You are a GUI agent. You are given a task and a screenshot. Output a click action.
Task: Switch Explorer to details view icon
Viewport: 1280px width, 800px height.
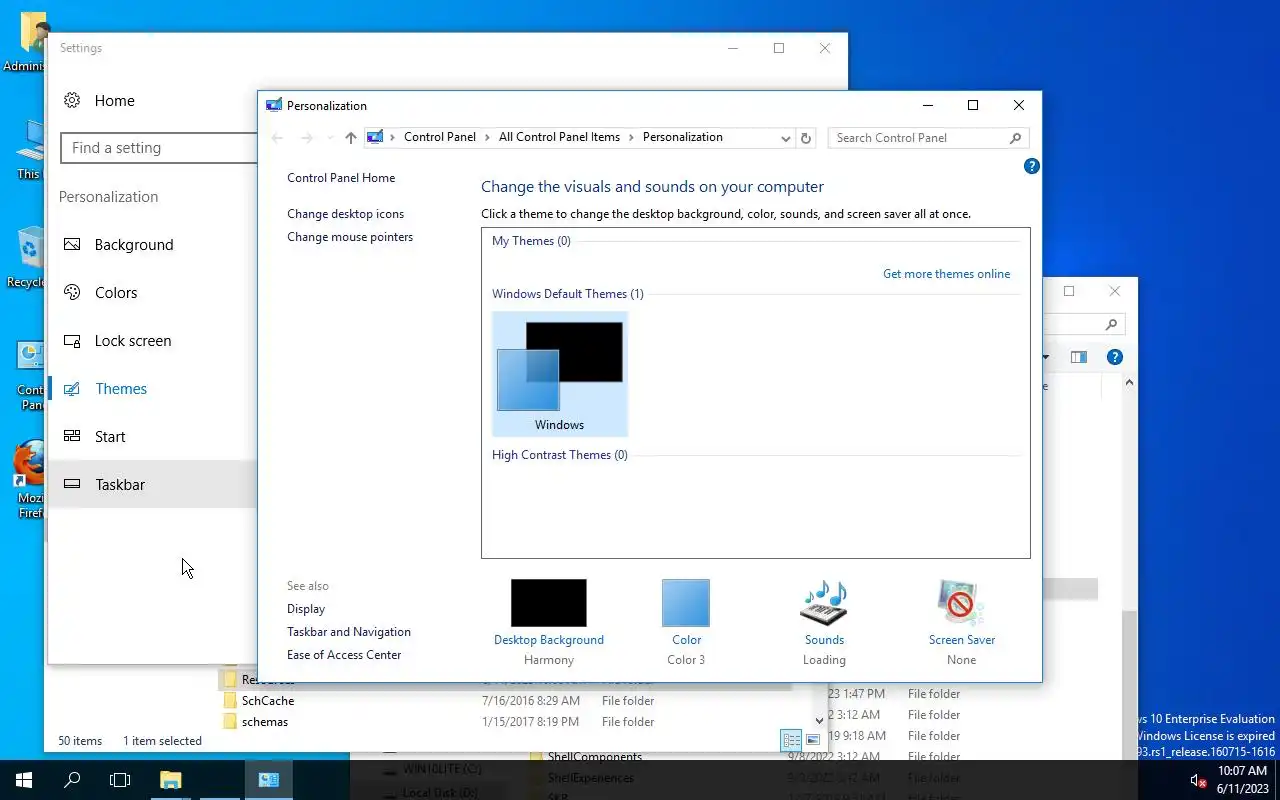(x=791, y=740)
